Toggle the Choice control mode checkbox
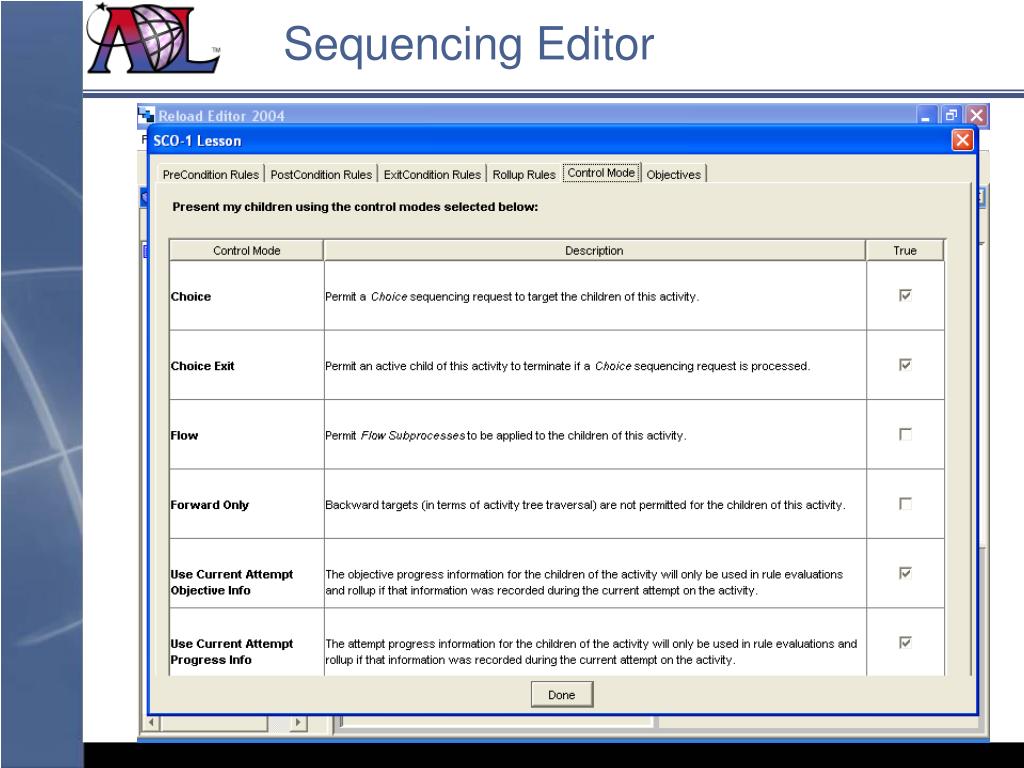Viewport: 1024px width, 768px height. (905, 295)
